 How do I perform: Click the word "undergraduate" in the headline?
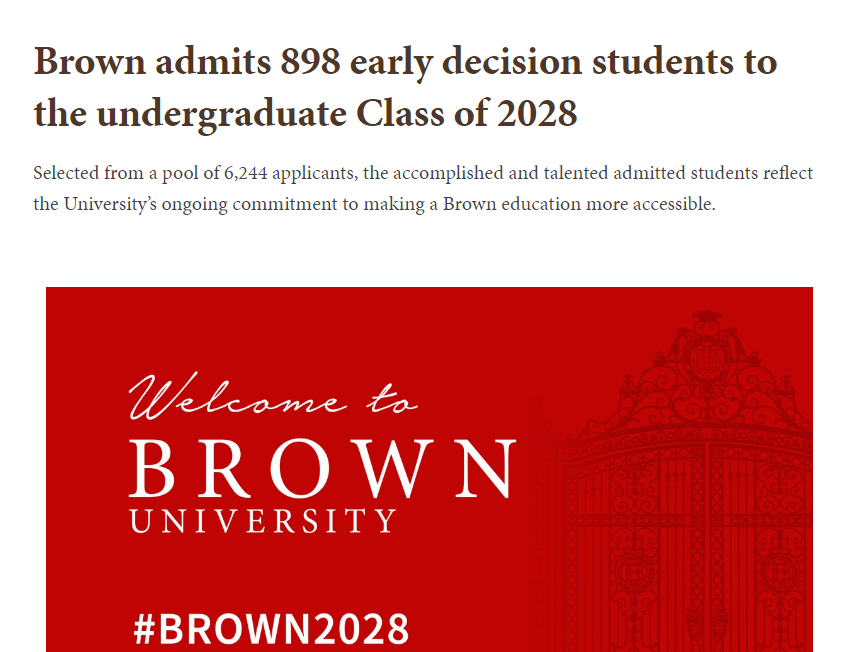[x=221, y=115]
